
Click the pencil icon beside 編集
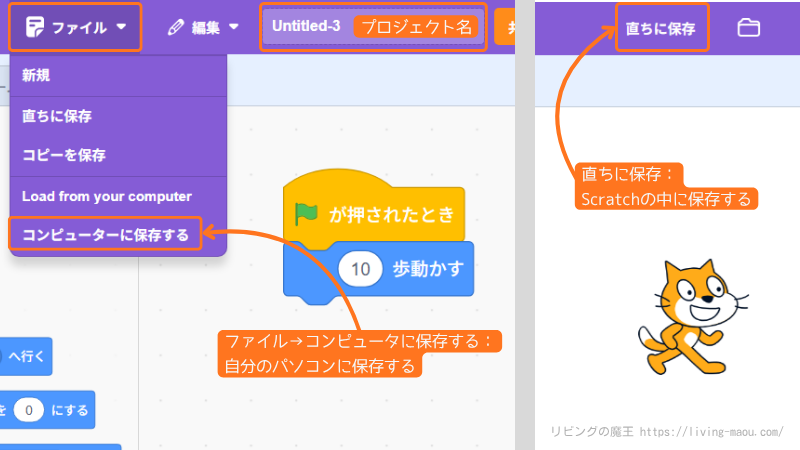176,28
